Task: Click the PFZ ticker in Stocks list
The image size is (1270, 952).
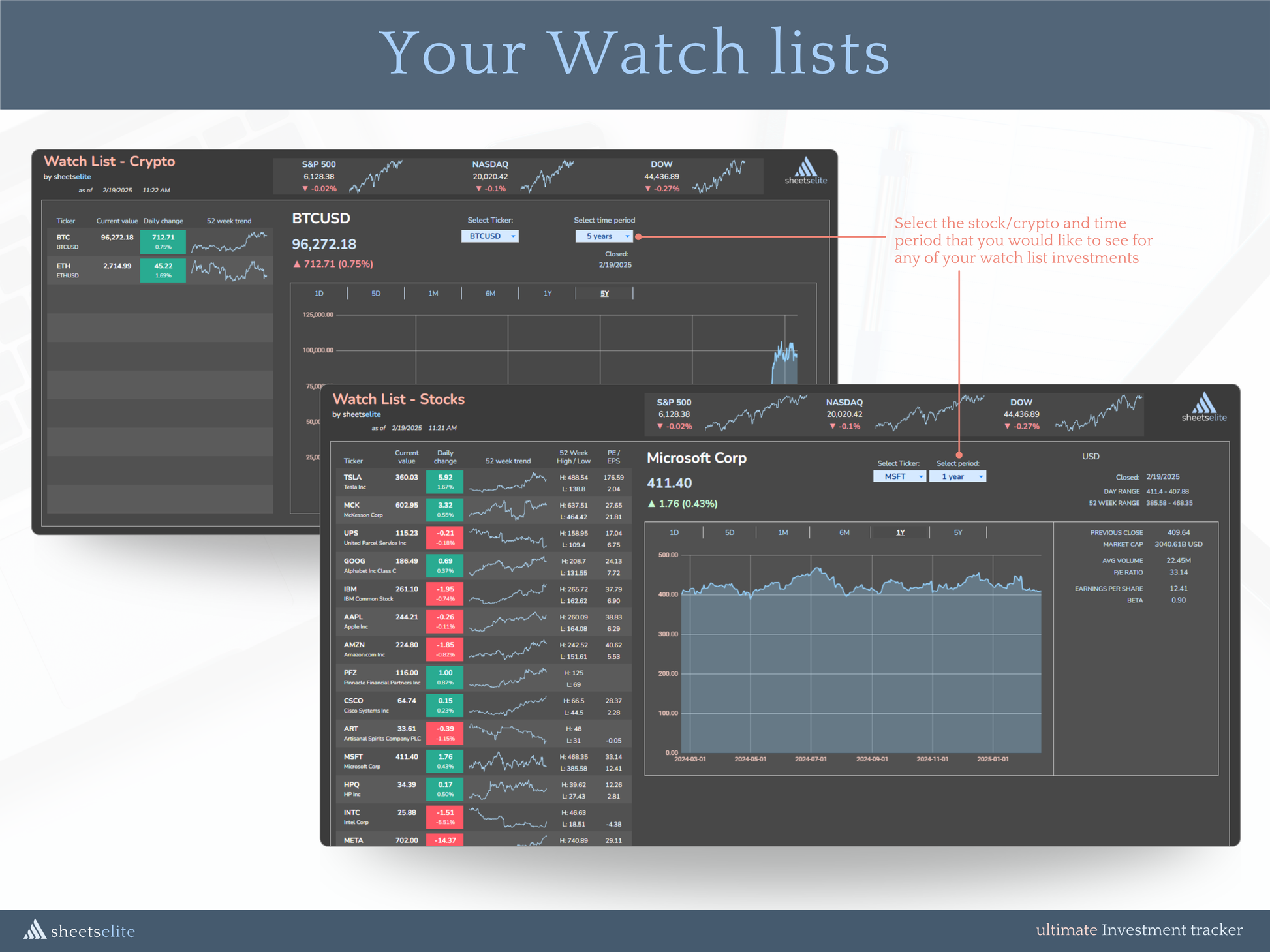Action: pos(350,673)
